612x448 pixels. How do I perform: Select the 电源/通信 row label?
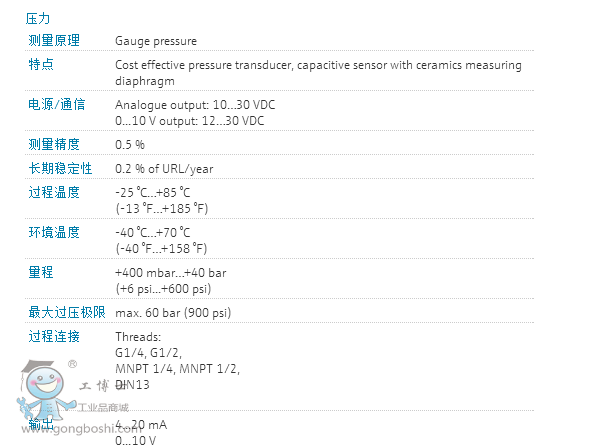coord(57,105)
